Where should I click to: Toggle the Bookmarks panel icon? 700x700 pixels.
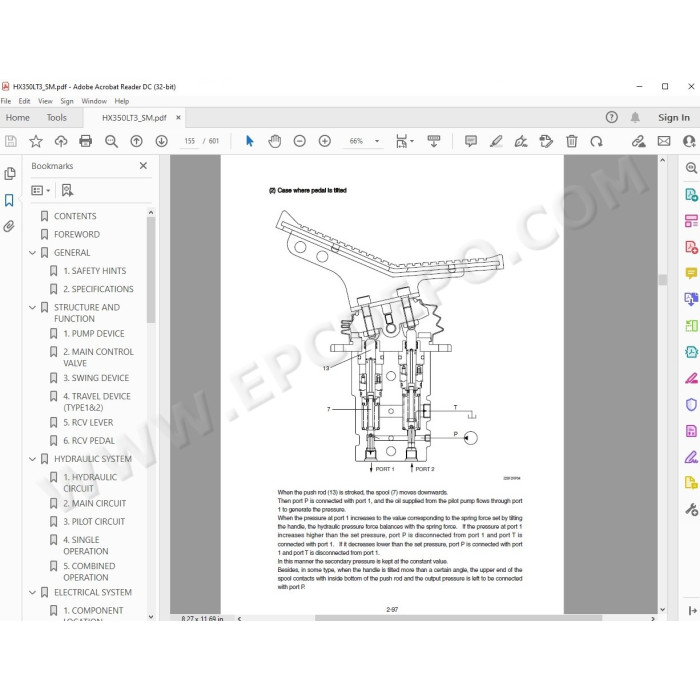(9, 200)
